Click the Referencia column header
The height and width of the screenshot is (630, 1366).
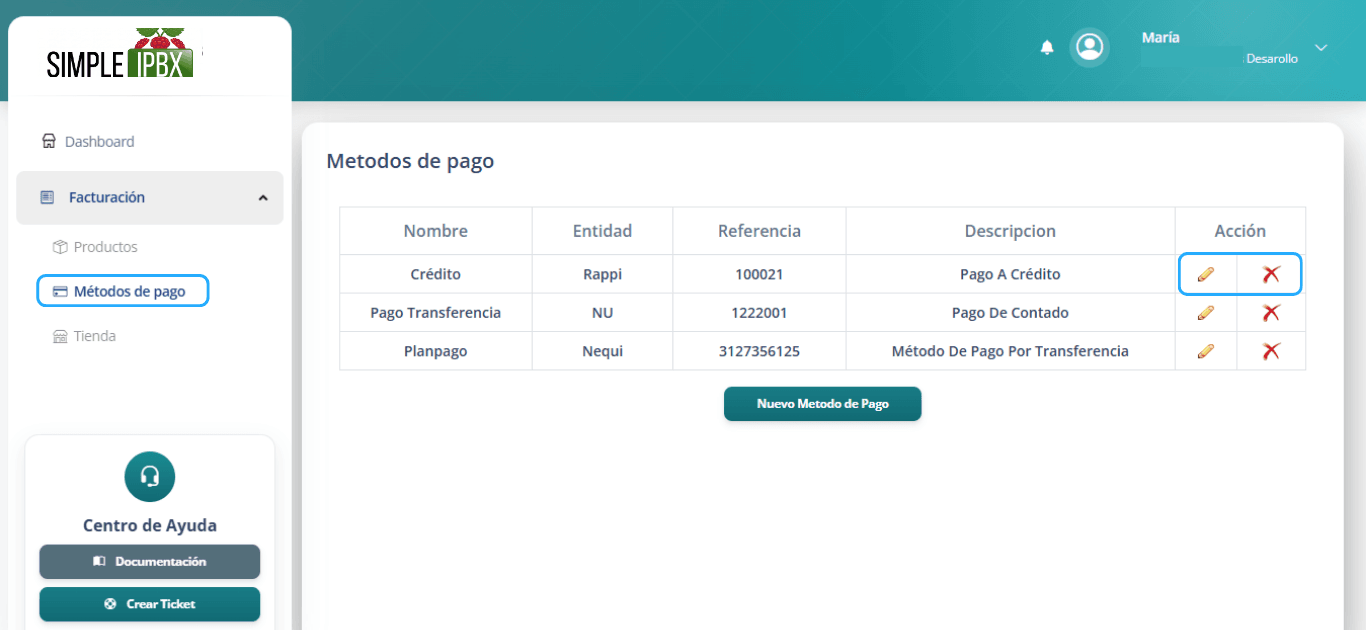[x=759, y=231]
